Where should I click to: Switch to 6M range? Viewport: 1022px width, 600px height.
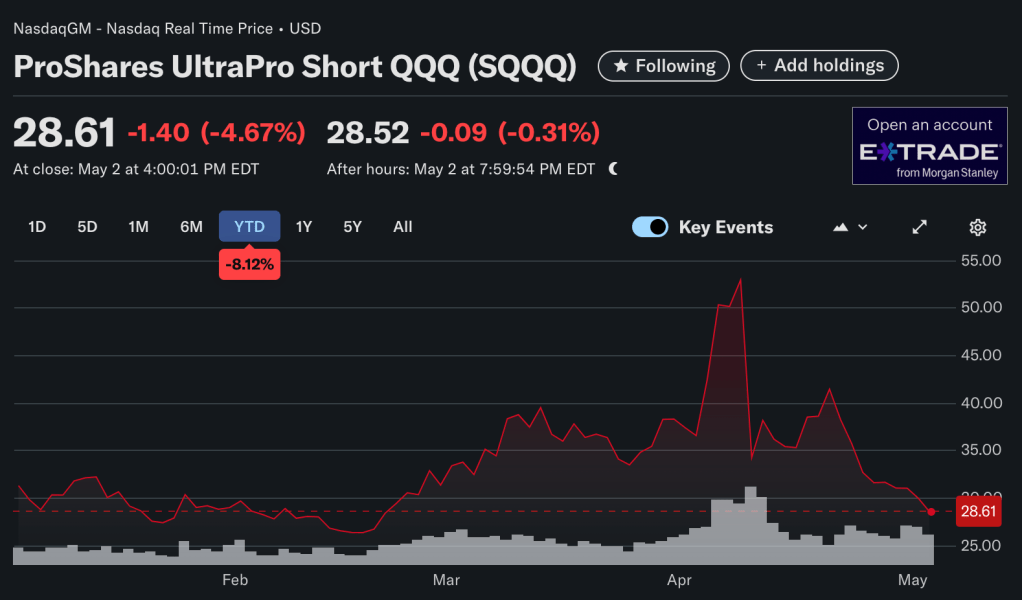(191, 227)
